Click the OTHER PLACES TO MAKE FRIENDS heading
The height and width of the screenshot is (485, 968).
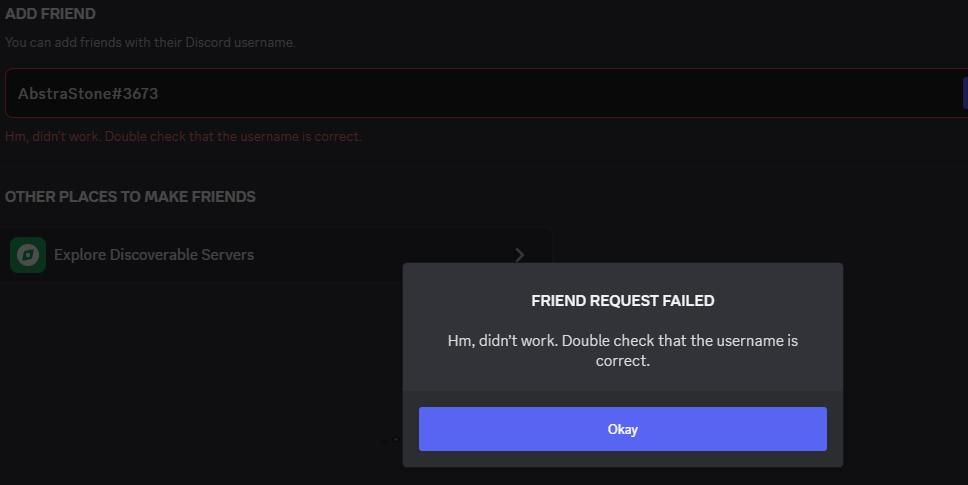[x=130, y=197]
